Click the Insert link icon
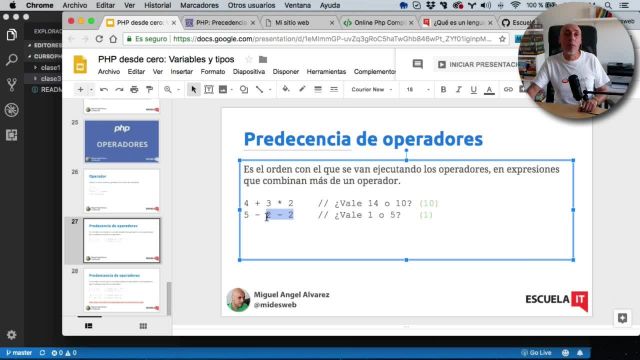This screenshot has height=360, width=640. coord(508,89)
